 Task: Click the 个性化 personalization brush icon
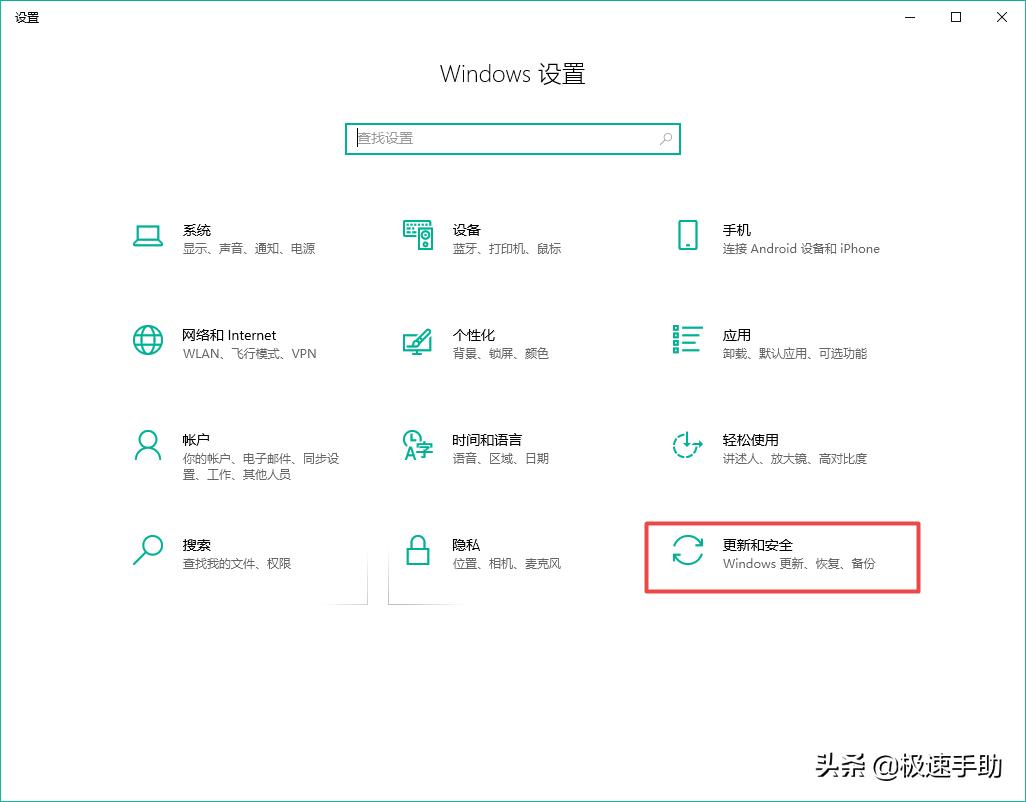(417, 343)
